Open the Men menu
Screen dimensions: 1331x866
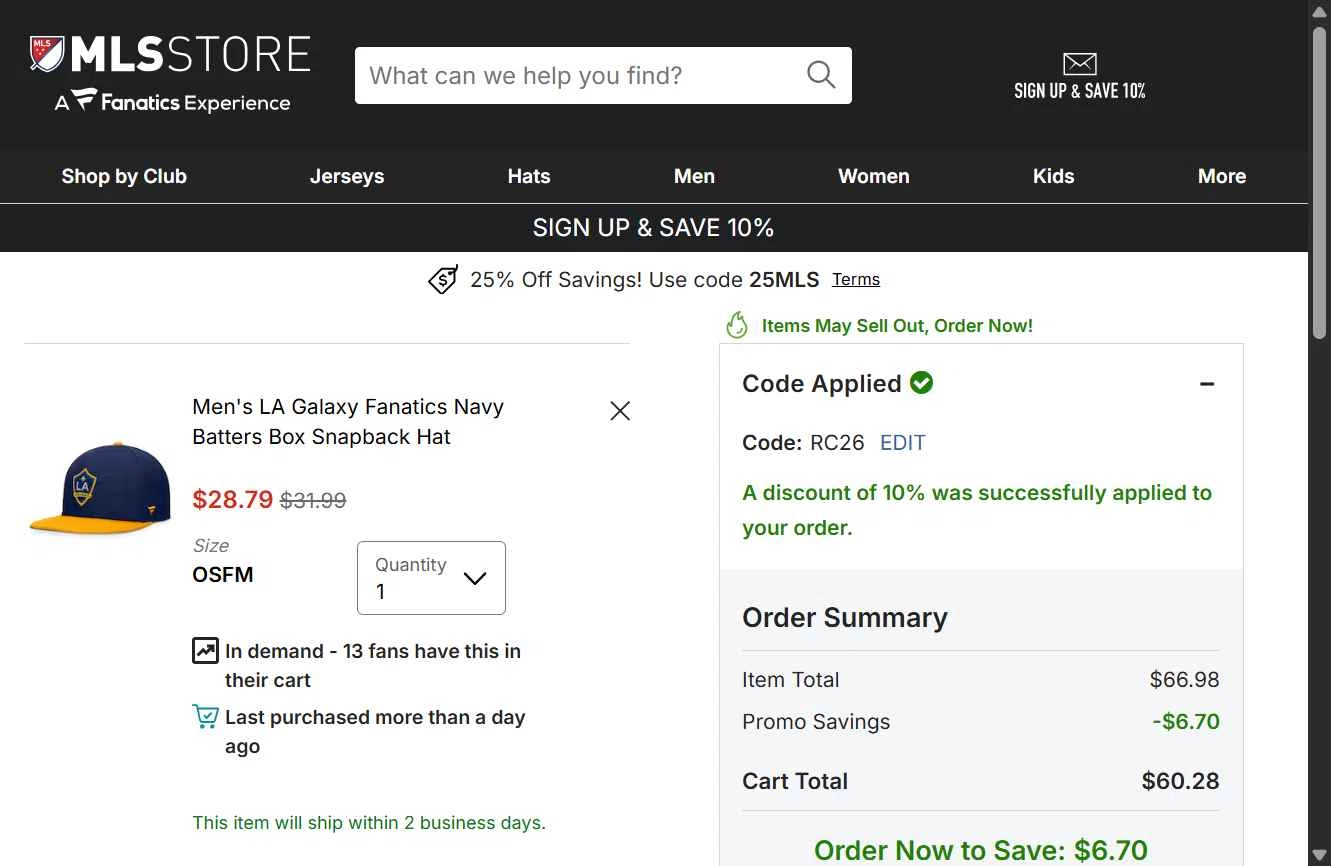(694, 176)
